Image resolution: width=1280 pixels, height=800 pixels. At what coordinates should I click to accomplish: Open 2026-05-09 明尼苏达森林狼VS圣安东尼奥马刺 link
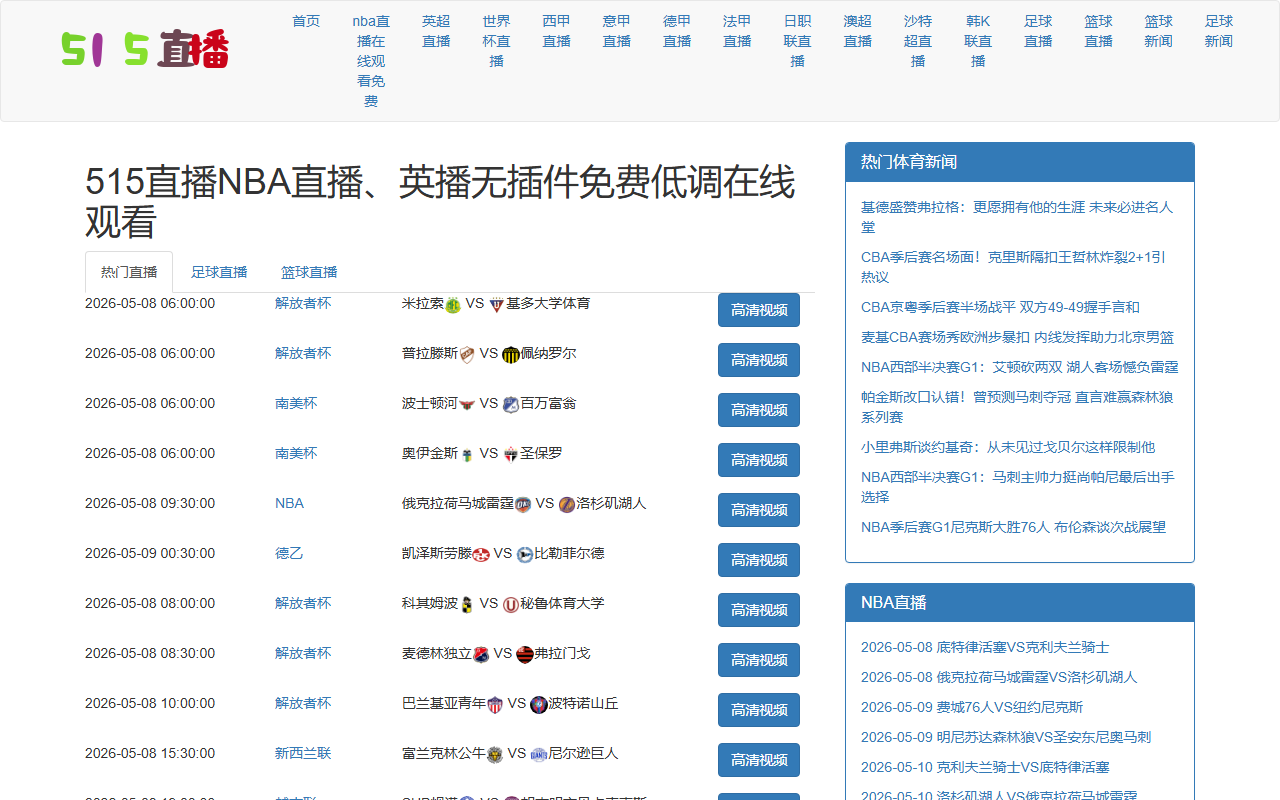1006,737
